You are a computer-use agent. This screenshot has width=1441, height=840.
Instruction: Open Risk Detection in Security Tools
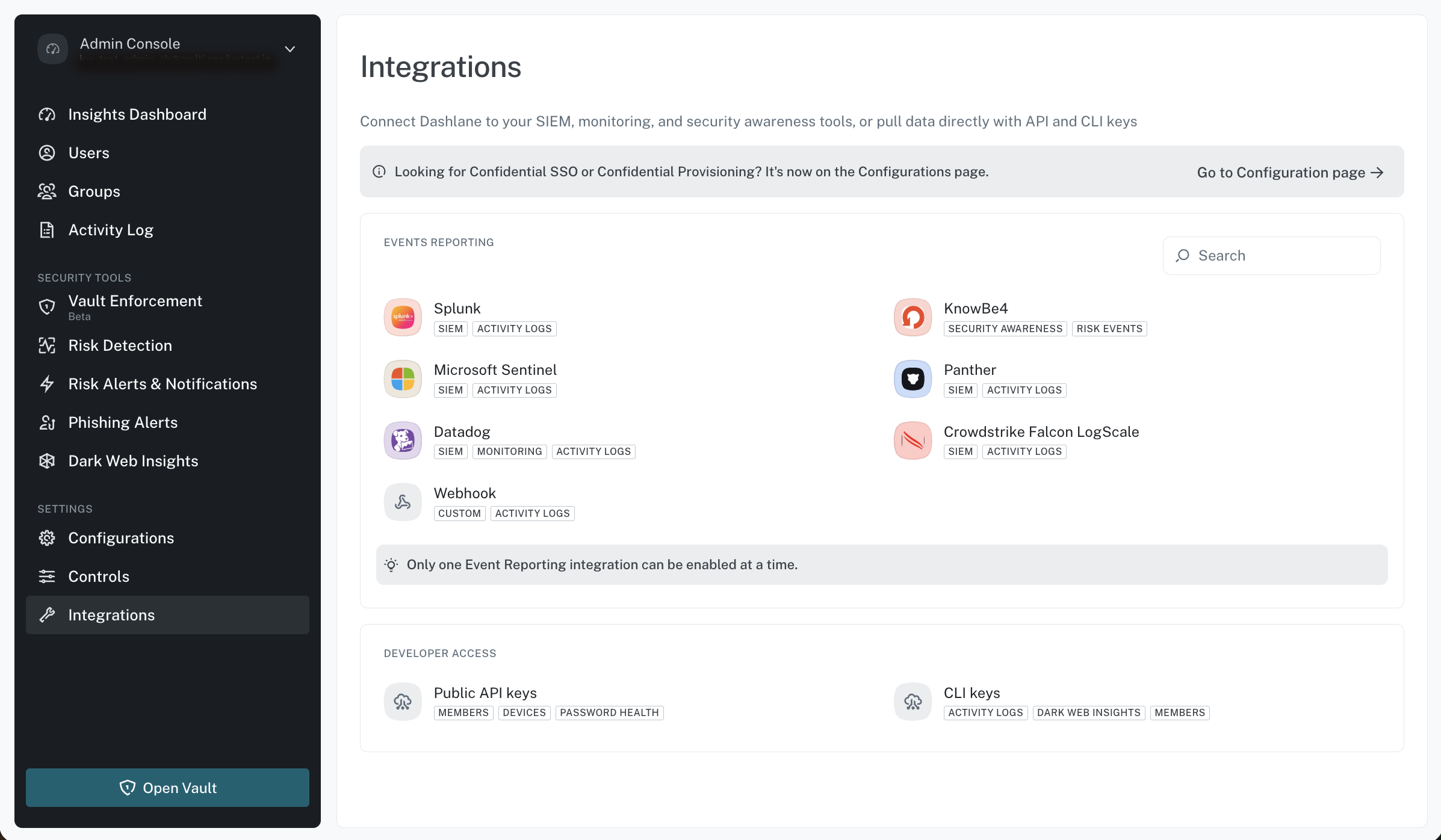point(167,345)
